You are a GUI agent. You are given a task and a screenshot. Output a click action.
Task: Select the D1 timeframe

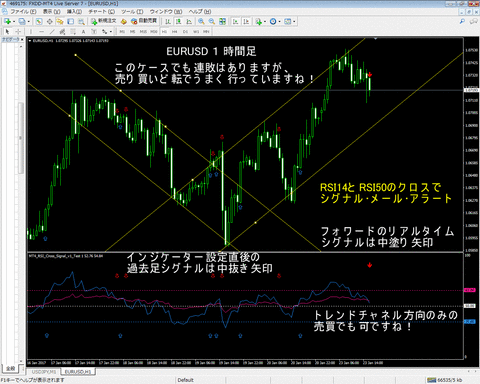tap(185, 32)
